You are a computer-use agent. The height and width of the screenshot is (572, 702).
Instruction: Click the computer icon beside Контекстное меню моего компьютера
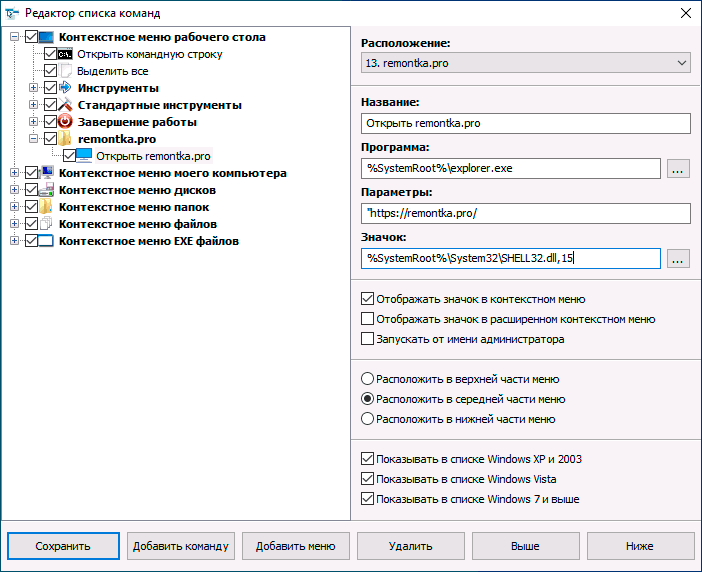pyautogui.click(x=47, y=172)
